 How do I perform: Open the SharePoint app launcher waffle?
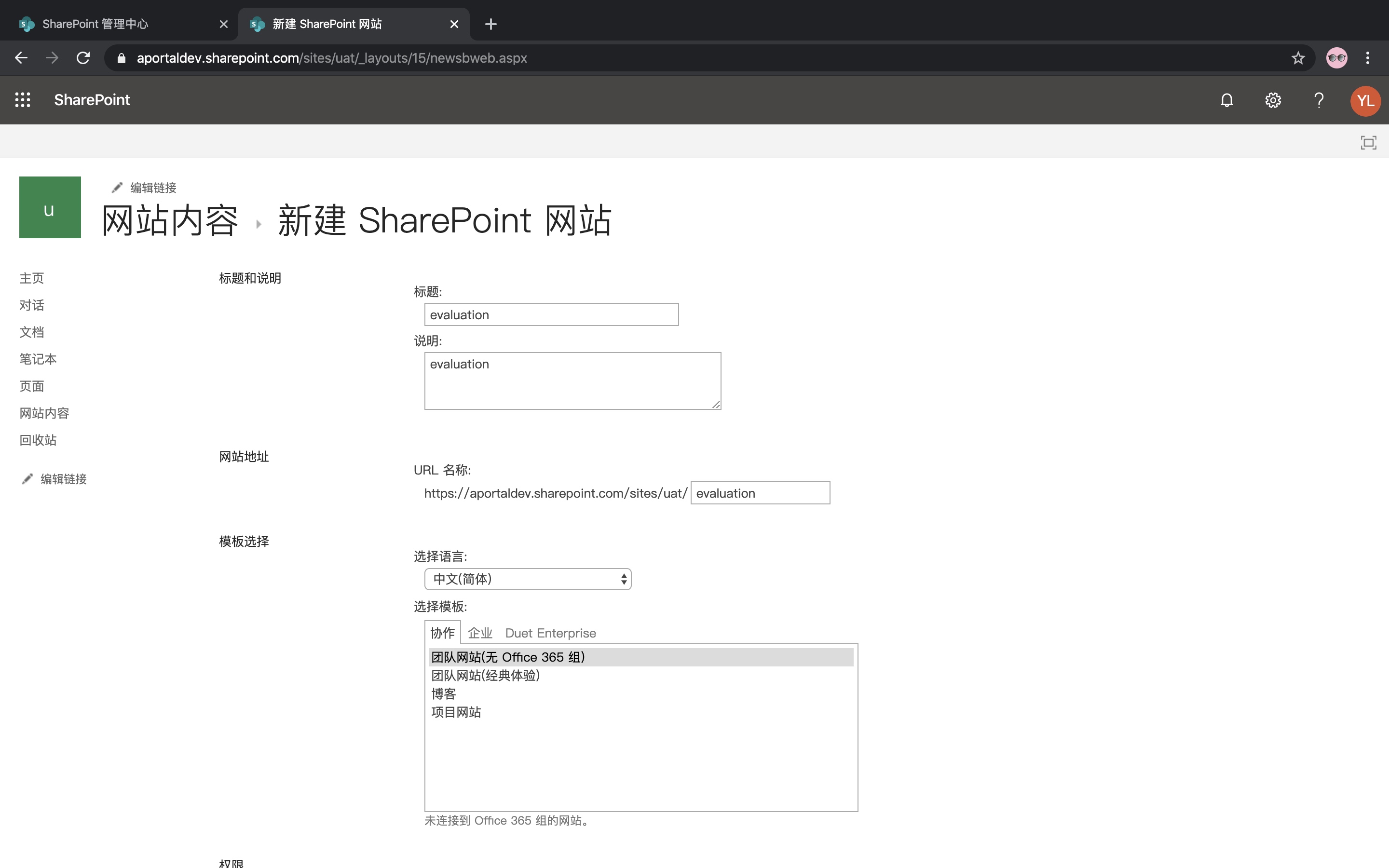point(22,100)
